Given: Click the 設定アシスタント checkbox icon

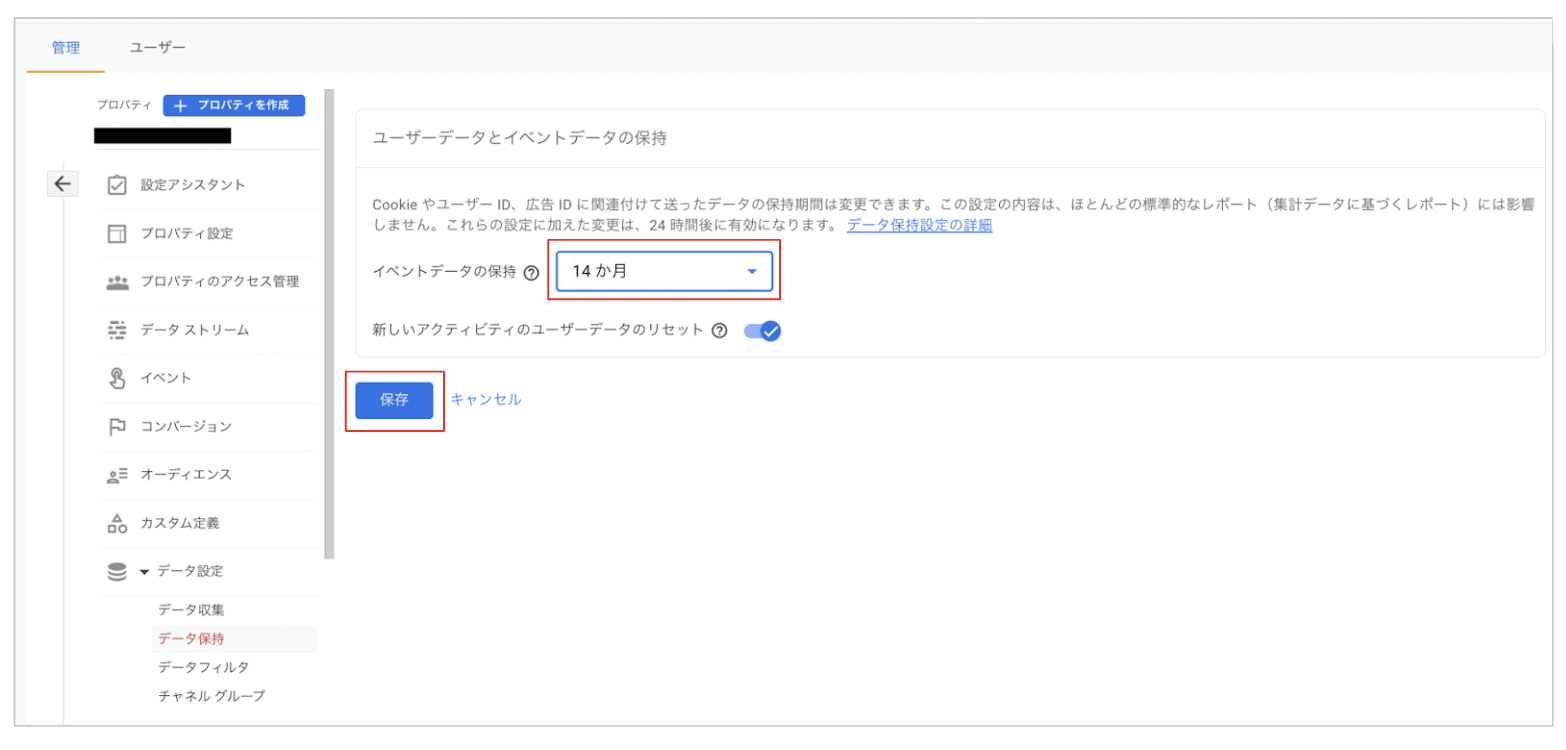Looking at the screenshot, I should [117, 185].
